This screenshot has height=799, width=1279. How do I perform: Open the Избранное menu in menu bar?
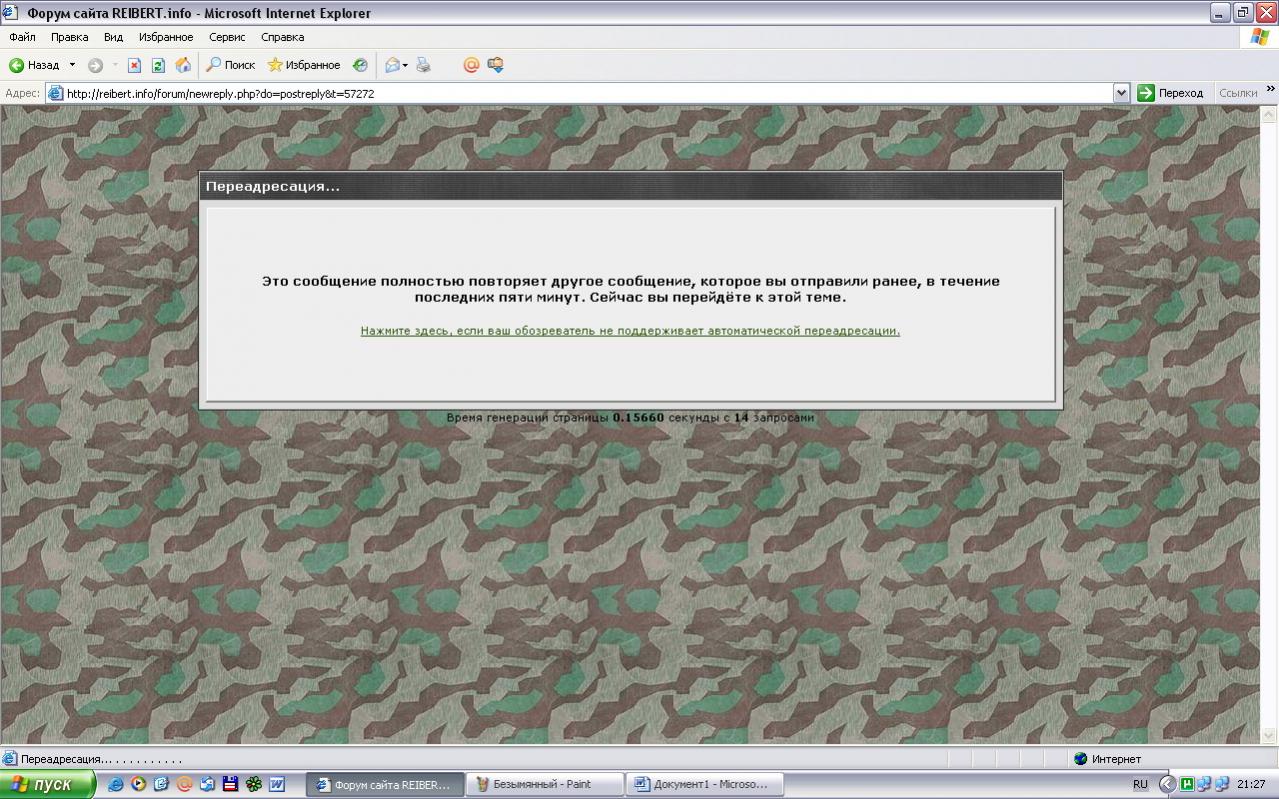pos(166,37)
